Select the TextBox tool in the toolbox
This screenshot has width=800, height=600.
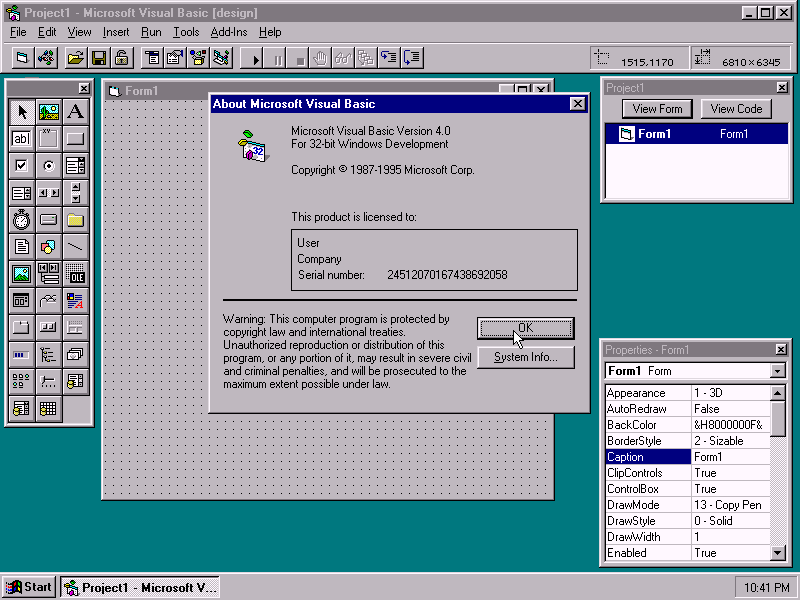(20, 138)
